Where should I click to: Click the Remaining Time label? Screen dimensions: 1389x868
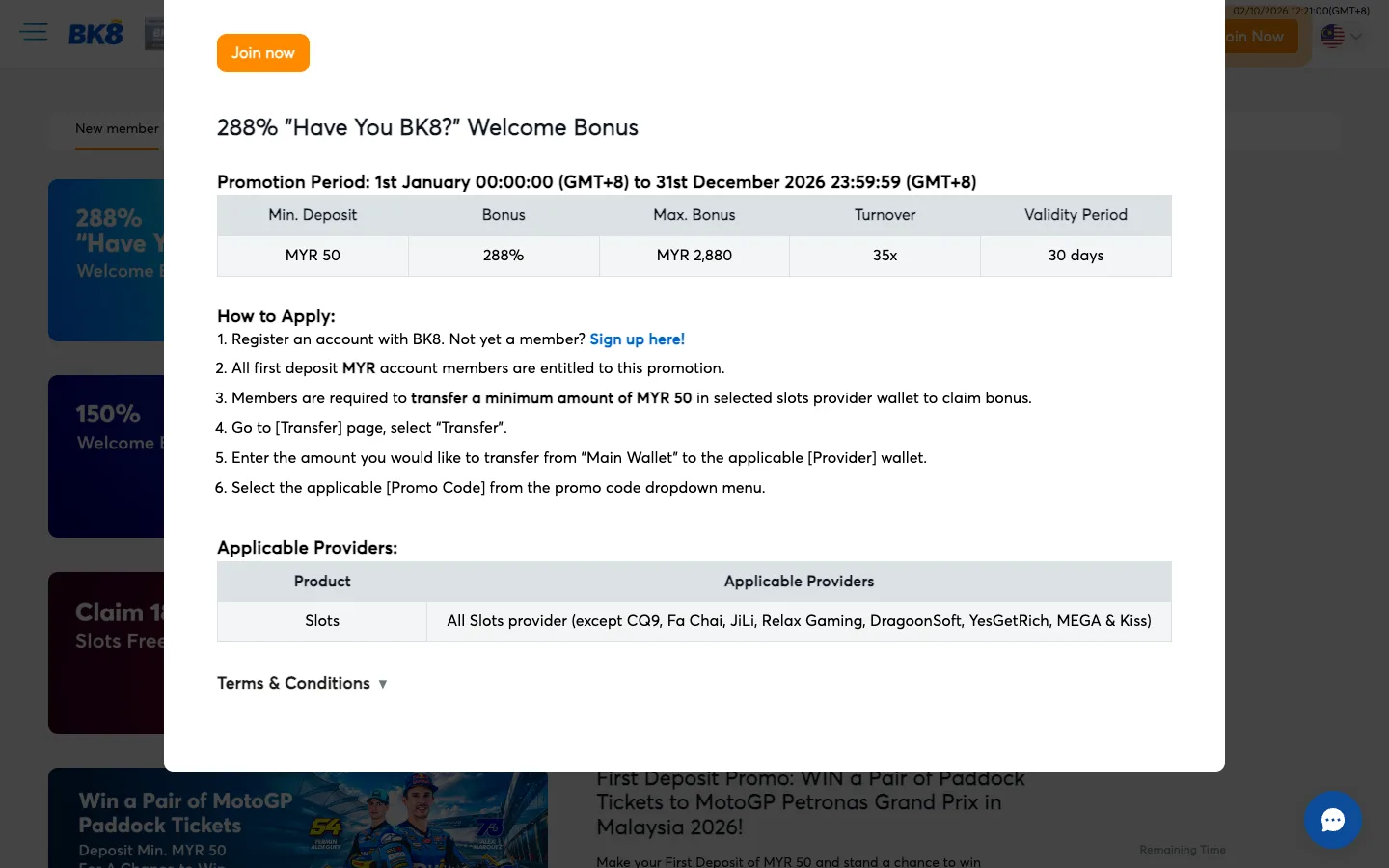(1183, 850)
